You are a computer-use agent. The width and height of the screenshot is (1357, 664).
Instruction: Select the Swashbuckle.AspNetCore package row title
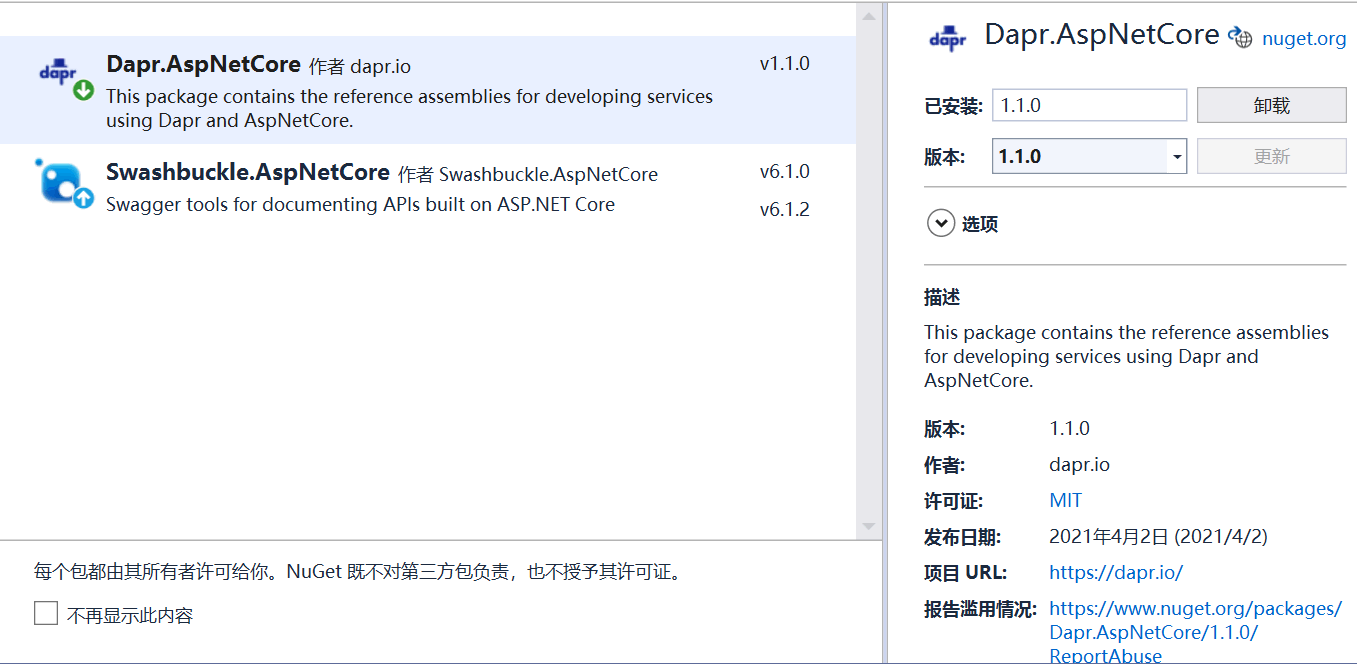coord(248,172)
